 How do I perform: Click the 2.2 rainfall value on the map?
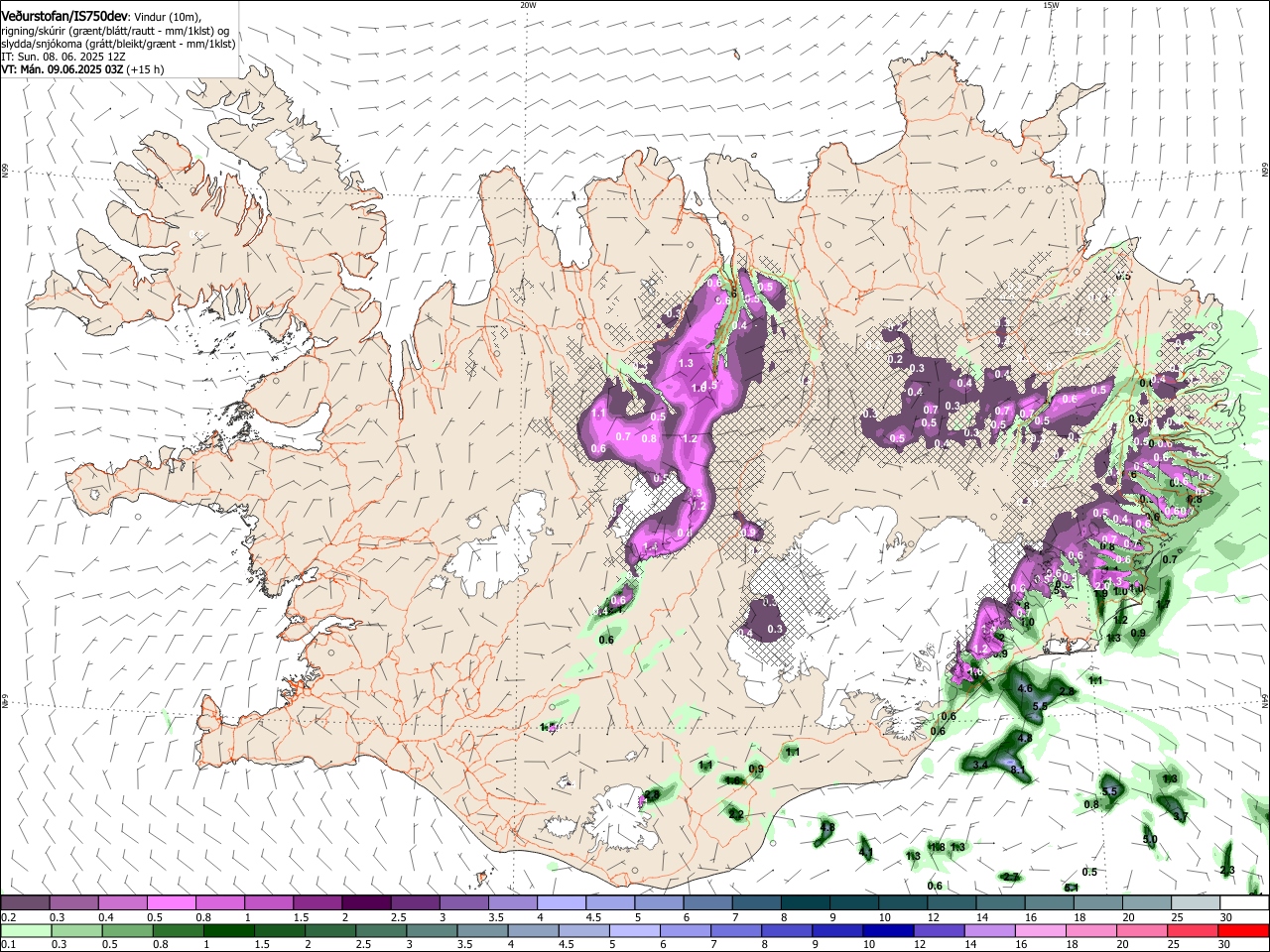click(x=736, y=814)
